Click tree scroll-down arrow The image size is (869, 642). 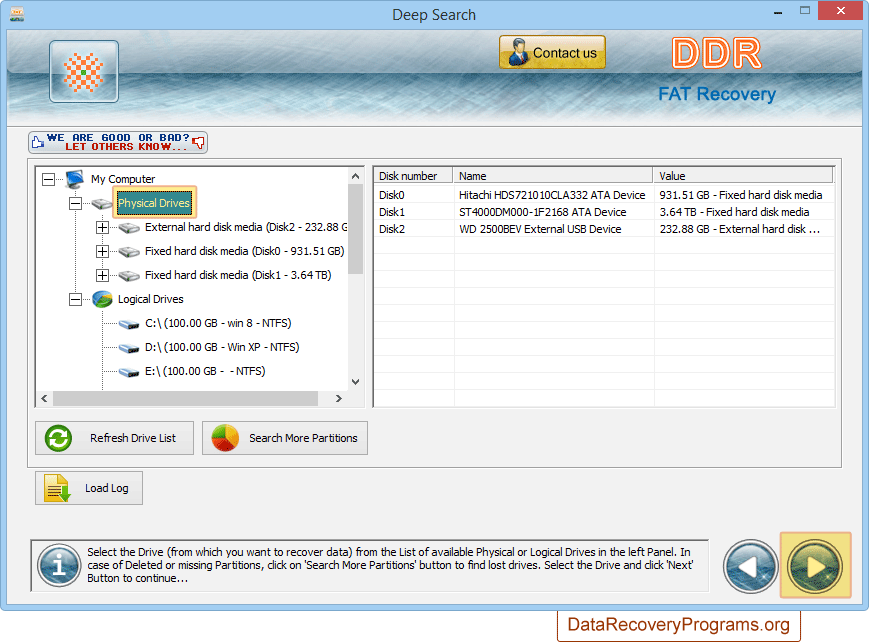coord(355,382)
